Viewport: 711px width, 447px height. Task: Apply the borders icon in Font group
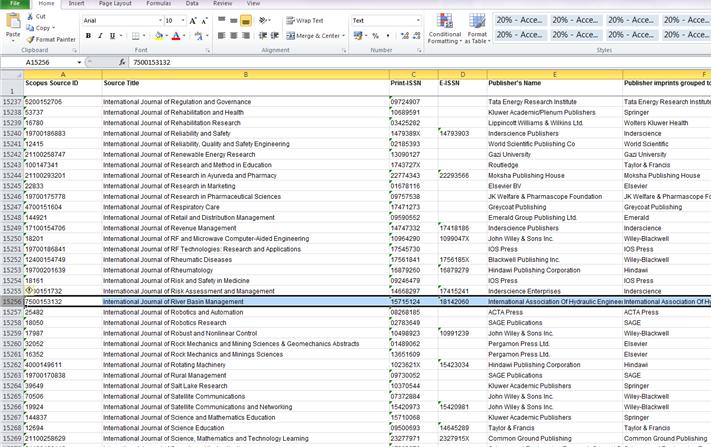point(135,36)
